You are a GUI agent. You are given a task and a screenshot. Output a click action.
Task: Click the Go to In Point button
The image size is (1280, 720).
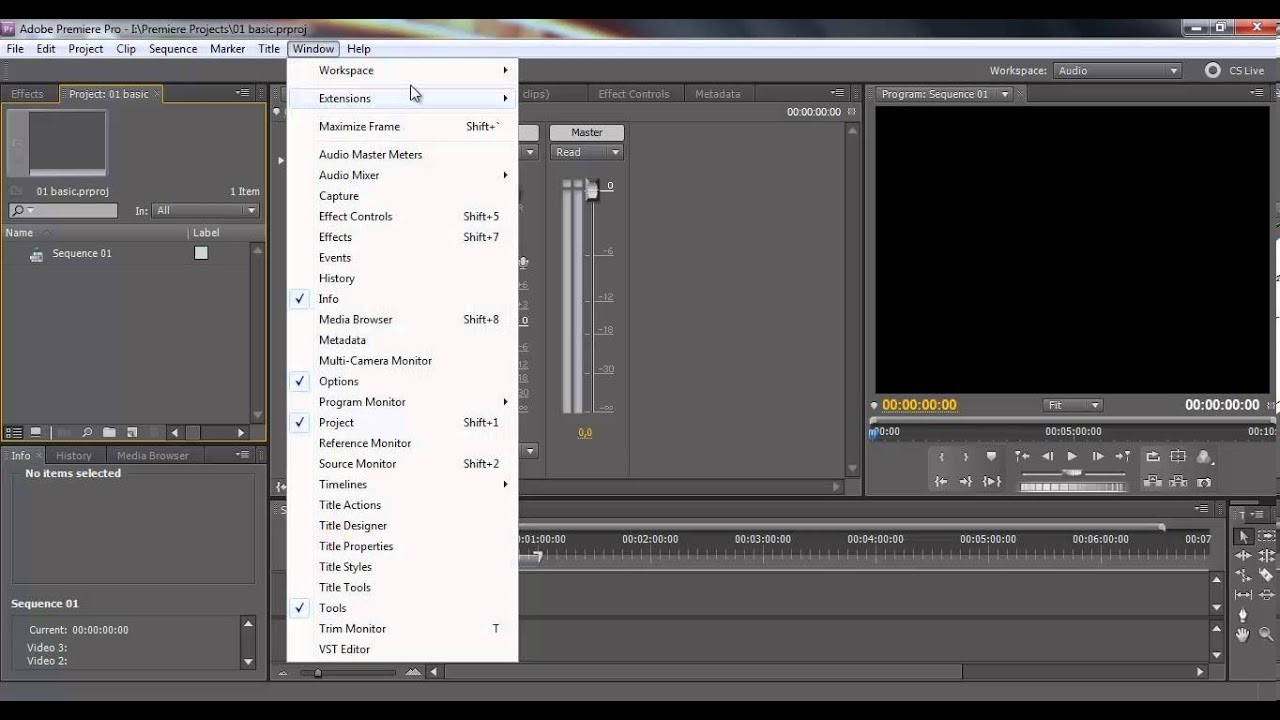pyautogui.click(x=941, y=482)
